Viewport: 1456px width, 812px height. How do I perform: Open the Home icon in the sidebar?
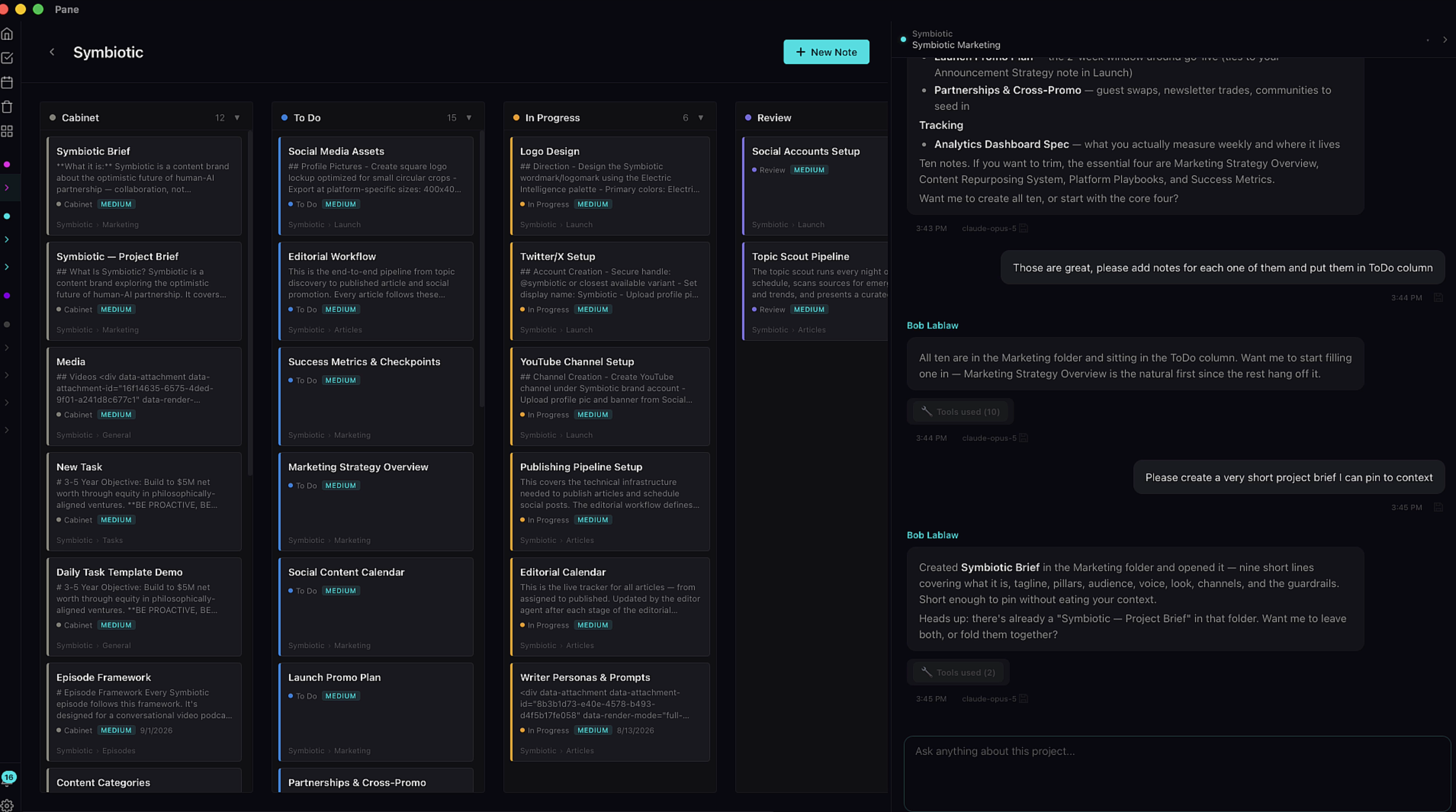pos(7,34)
